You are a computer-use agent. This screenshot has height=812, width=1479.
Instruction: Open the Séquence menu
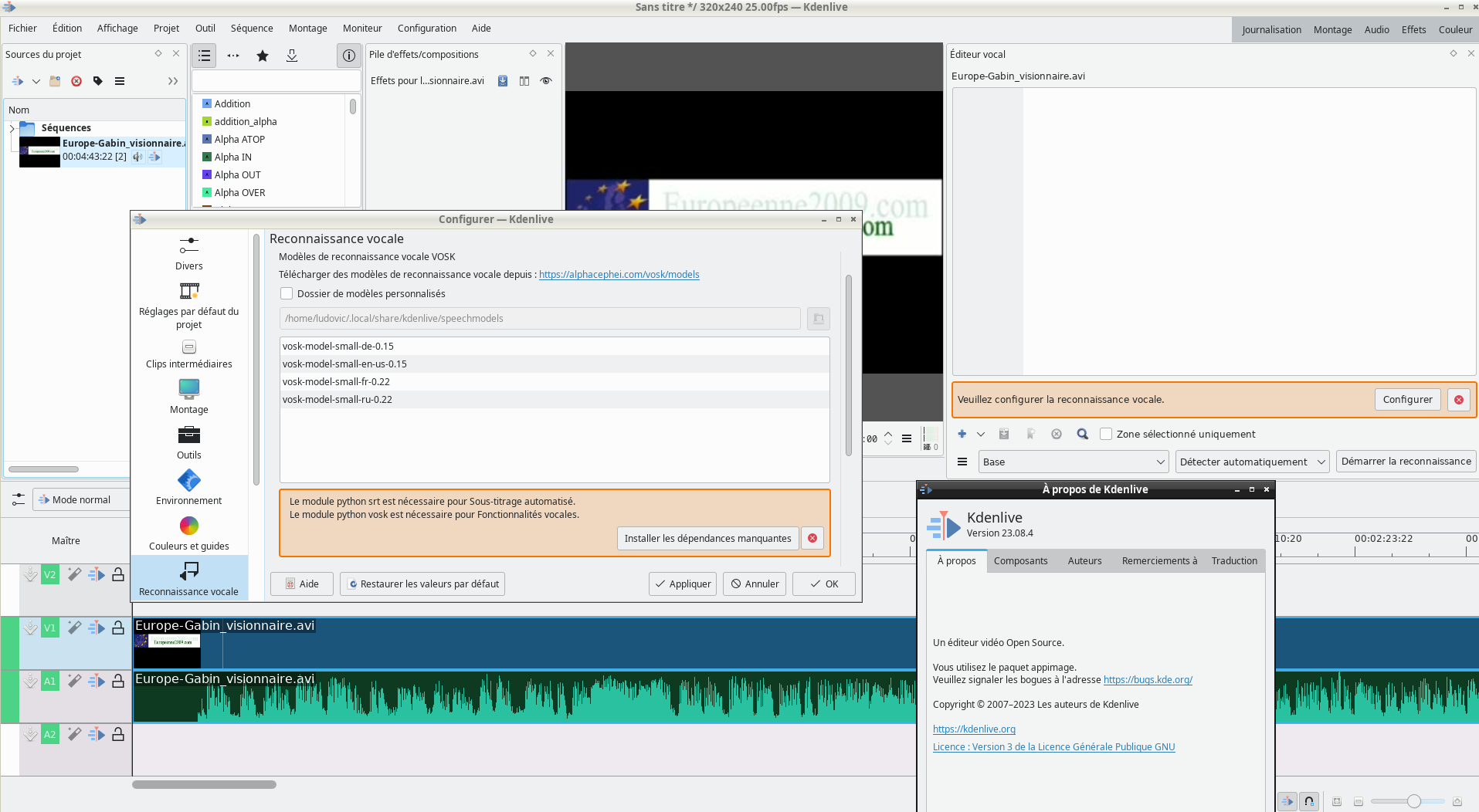click(252, 29)
